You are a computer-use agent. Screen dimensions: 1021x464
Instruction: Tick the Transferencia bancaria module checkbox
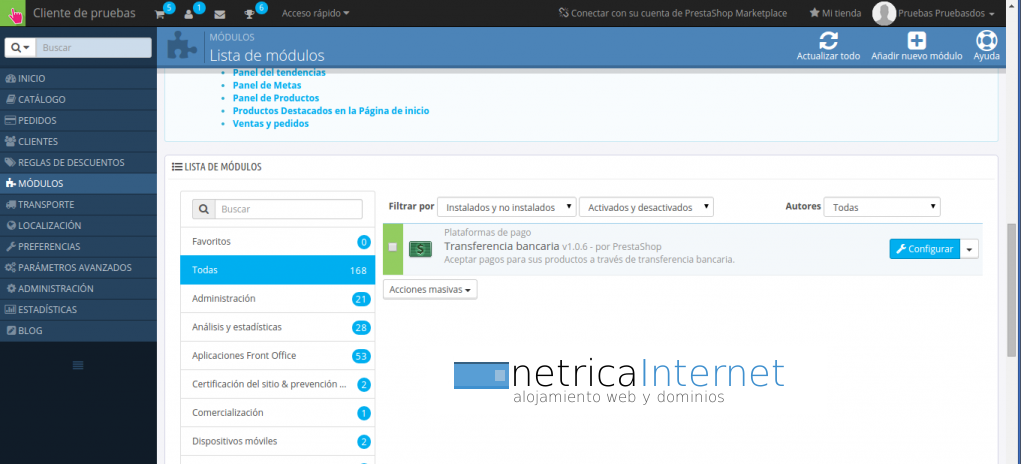393,247
